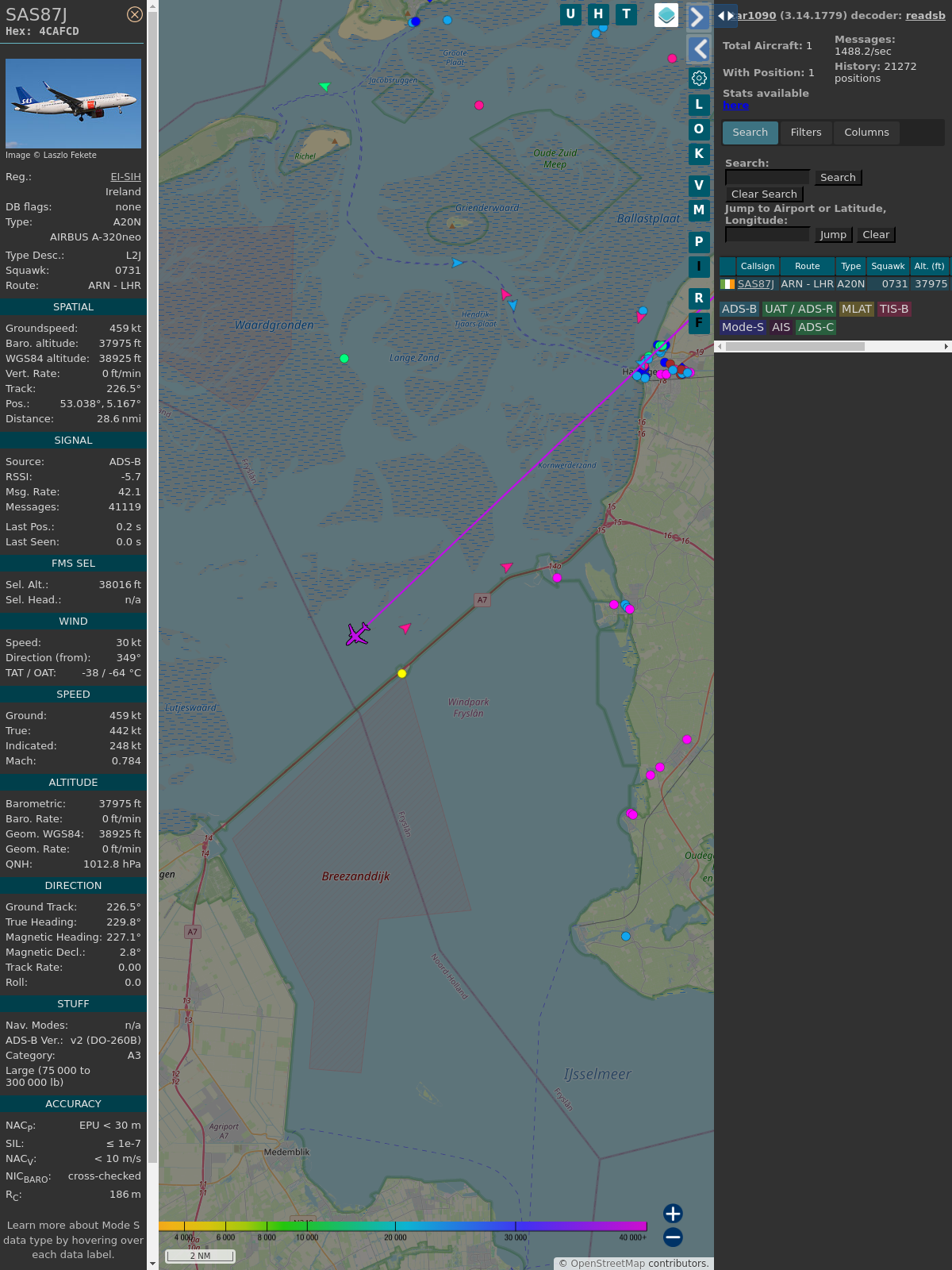952x1270 pixels.
Task: Toggle the ADS-B source legend
Action: tap(739, 310)
